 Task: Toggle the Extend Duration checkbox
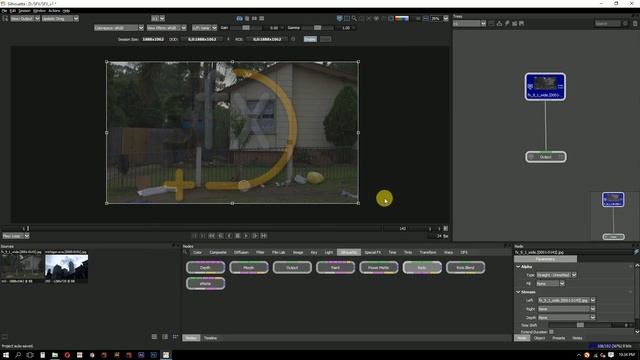click(x=551, y=332)
